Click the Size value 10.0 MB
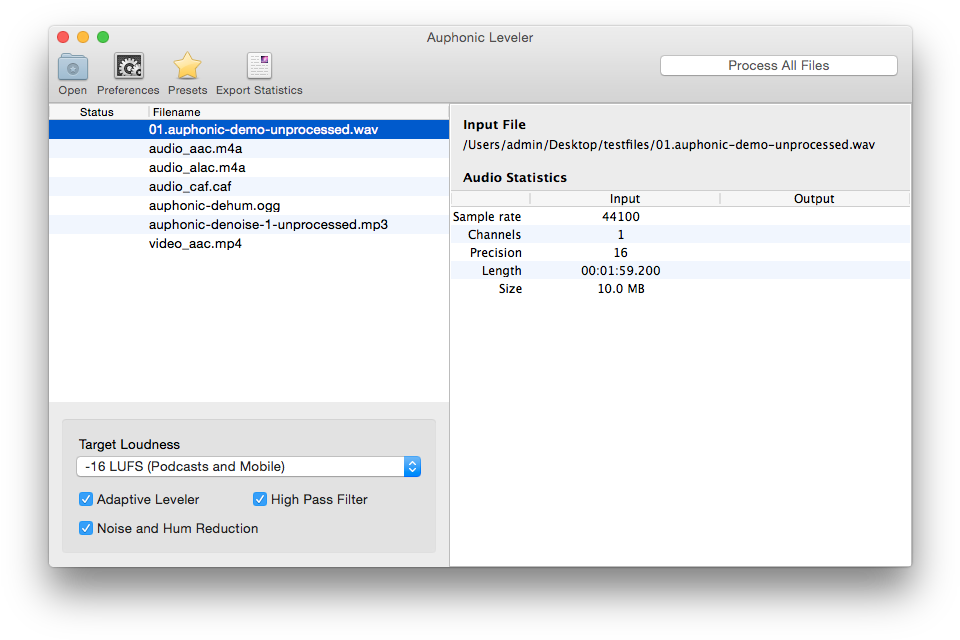This screenshot has height=640, width=960. point(621,288)
